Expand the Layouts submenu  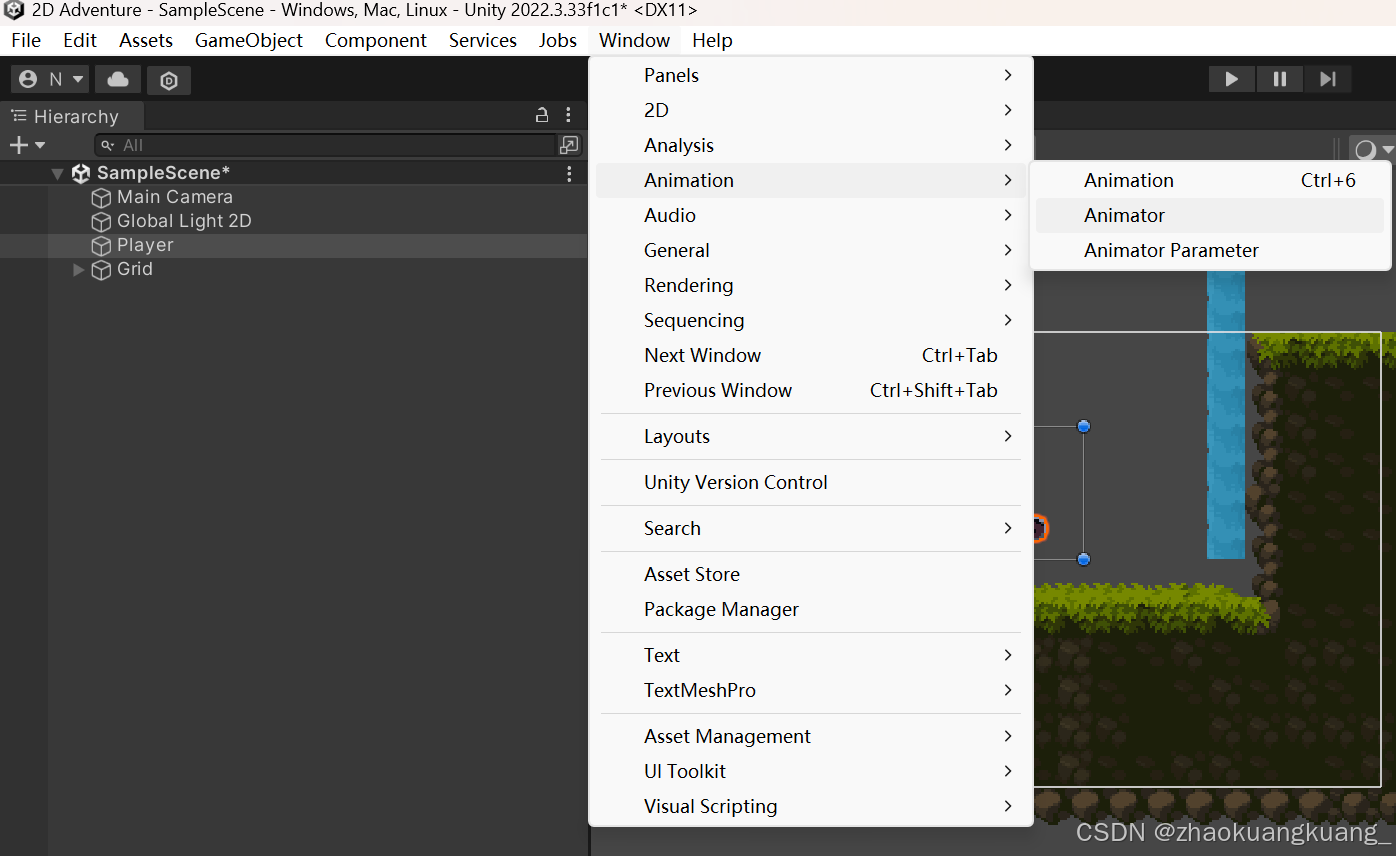[x=811, y=436]
